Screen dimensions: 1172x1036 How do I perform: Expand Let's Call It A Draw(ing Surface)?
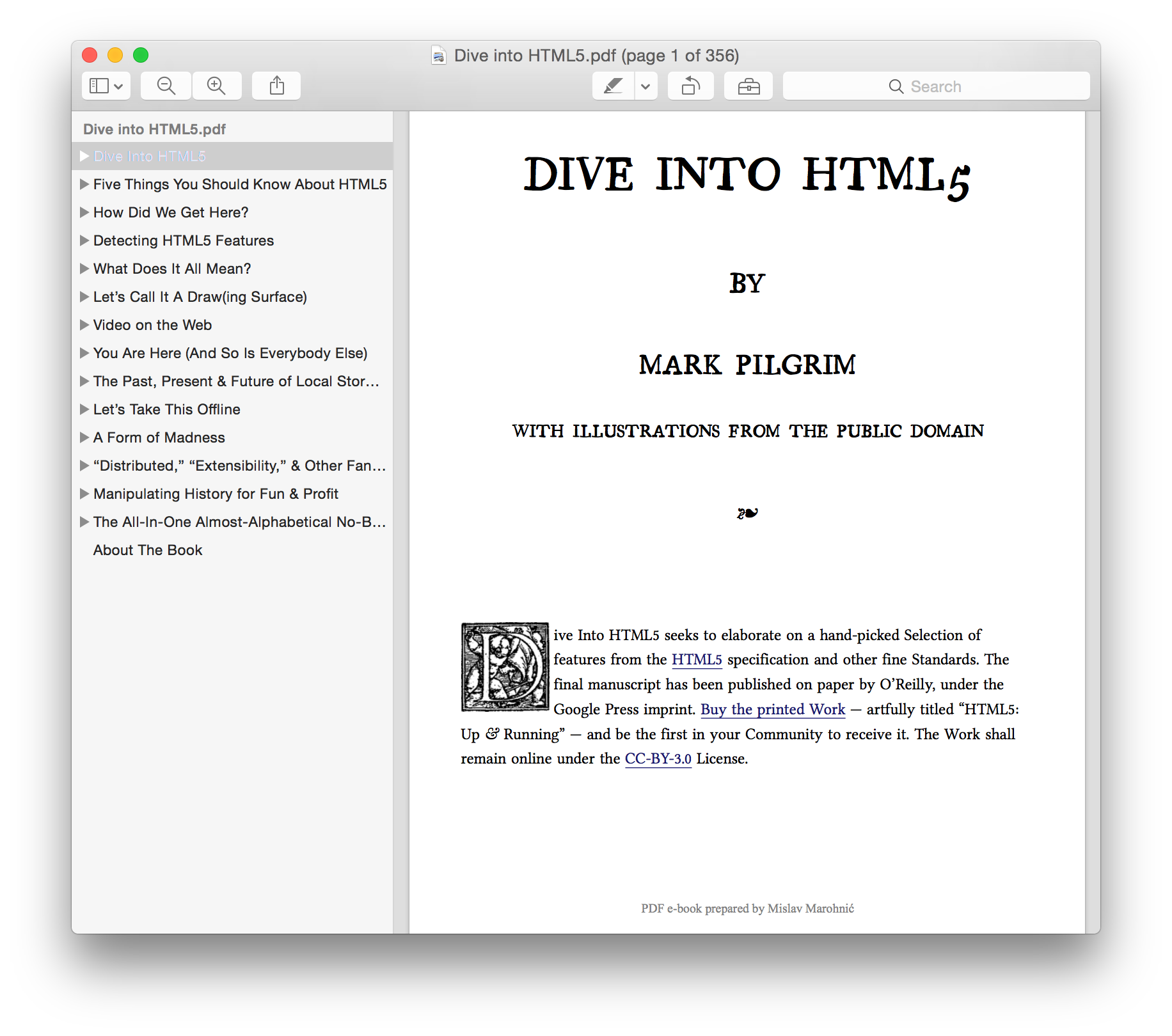click(84, 297)
